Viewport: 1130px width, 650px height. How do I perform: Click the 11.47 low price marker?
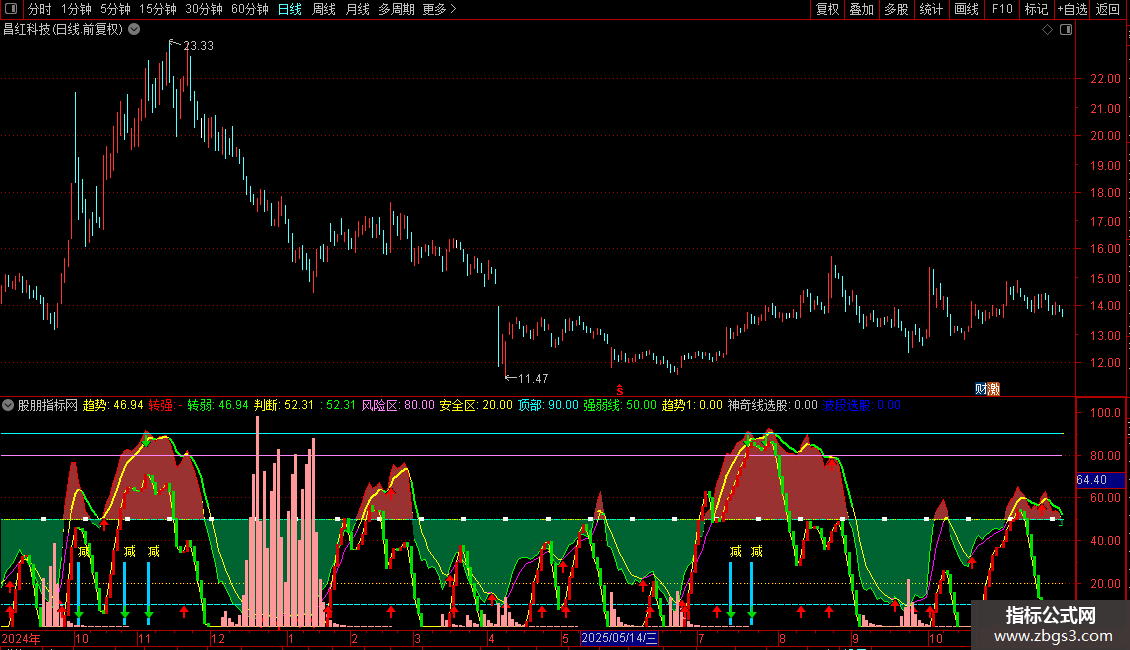point(533,378)
